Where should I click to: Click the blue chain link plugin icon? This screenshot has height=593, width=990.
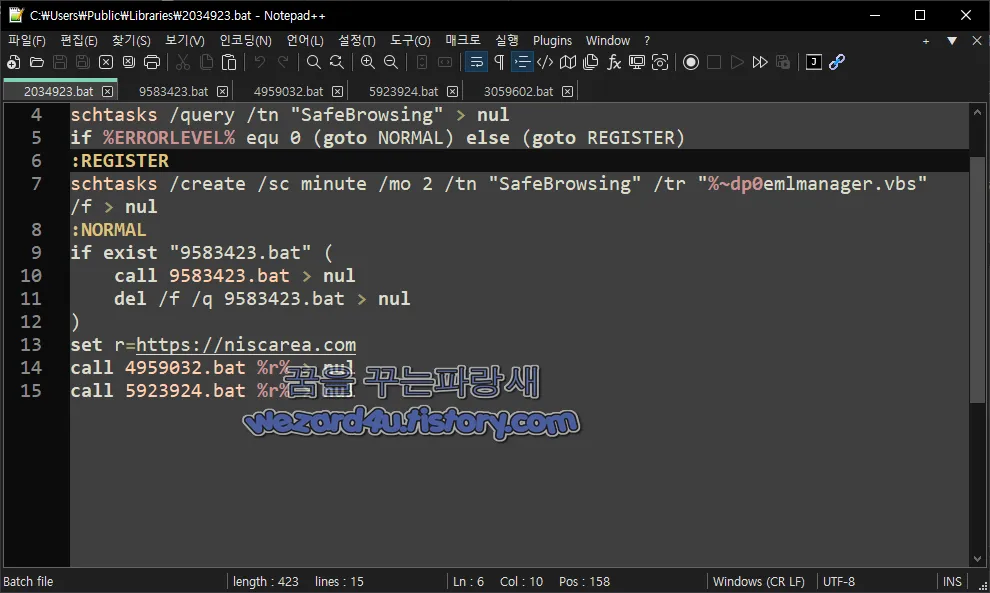click(x=837, y=62)
